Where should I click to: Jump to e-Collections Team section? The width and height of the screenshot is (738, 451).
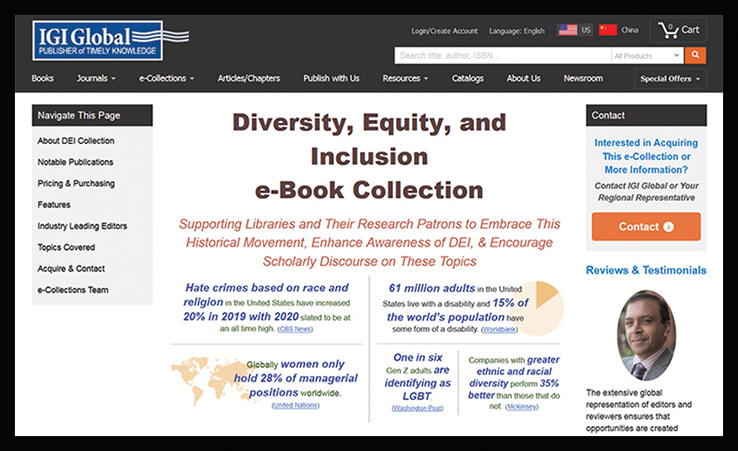[x=73, y=290]
